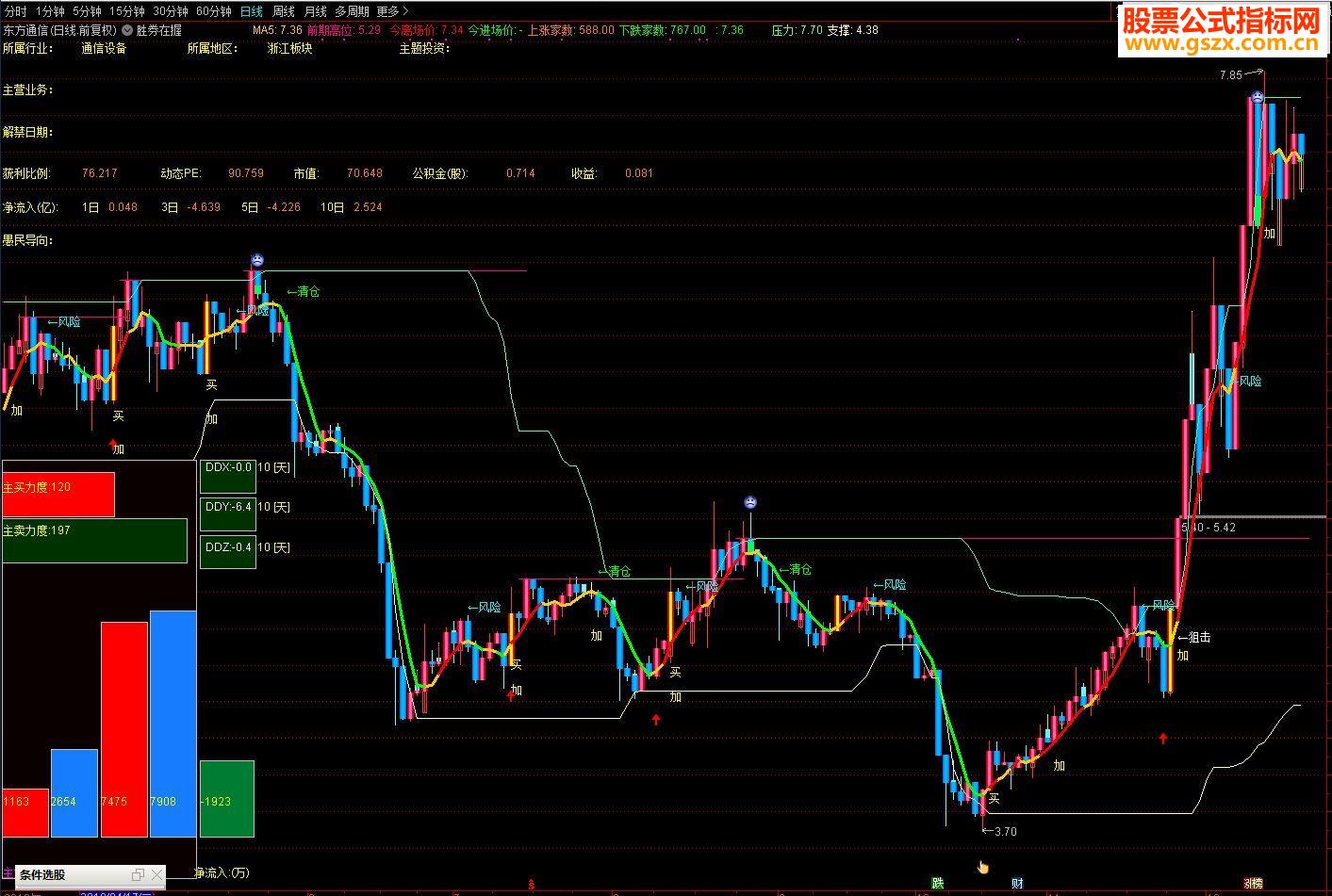Click the 获利比例 value 76.217
Image resolution: width=1332 pixels, height=896 pixels.
pyautogui.click(x=100, y=173)
